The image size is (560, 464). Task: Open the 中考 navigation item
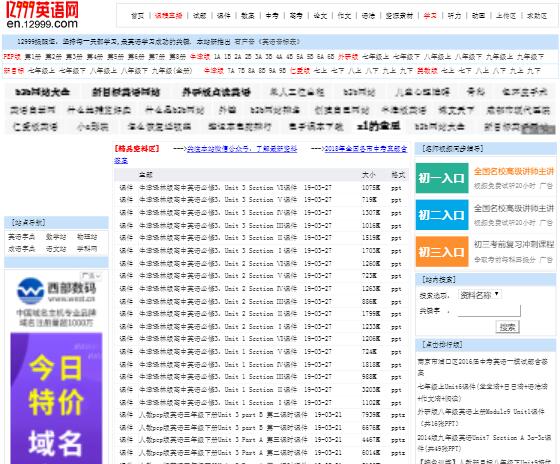tap(272, 16)
